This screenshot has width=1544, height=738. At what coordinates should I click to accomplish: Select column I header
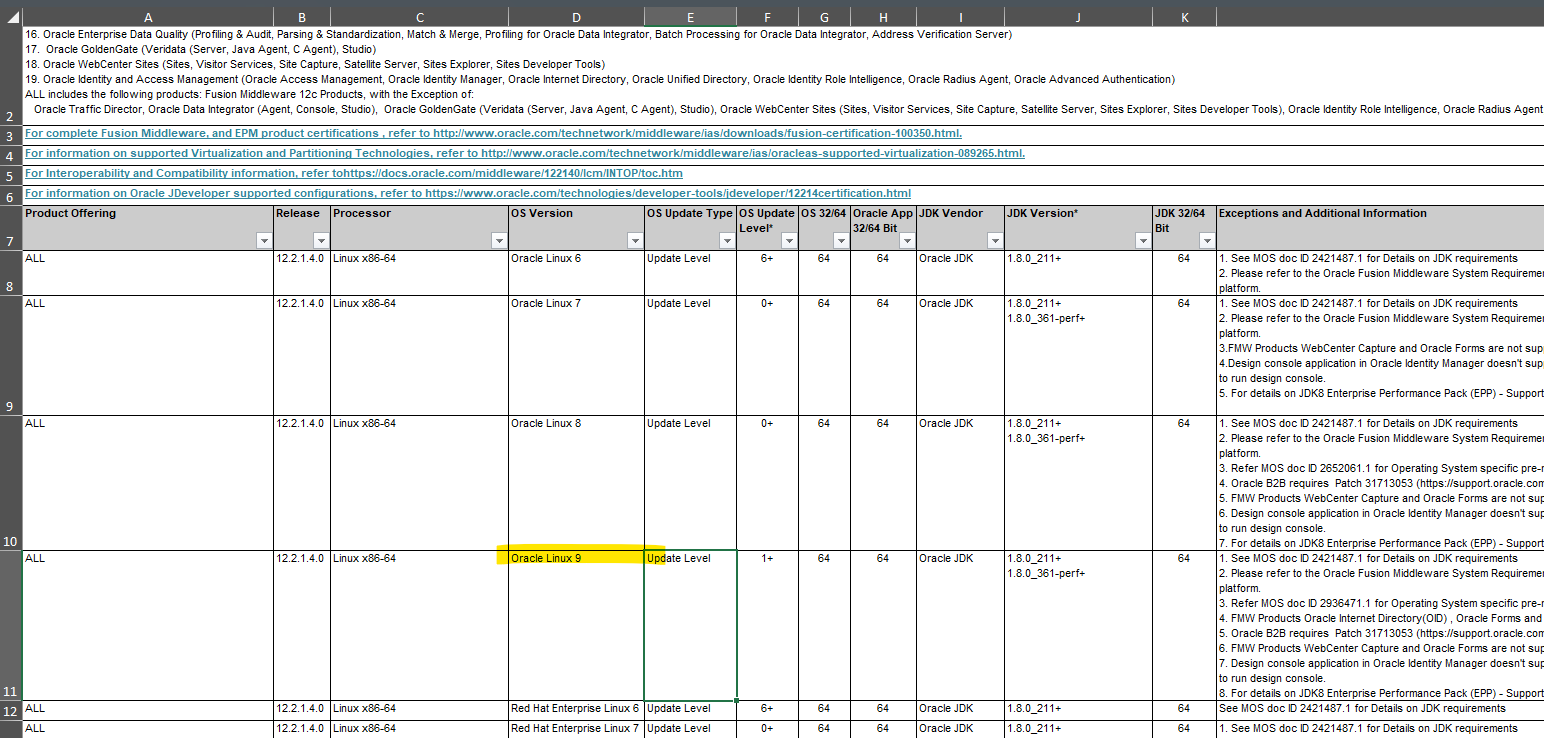[x=960, y=17]
